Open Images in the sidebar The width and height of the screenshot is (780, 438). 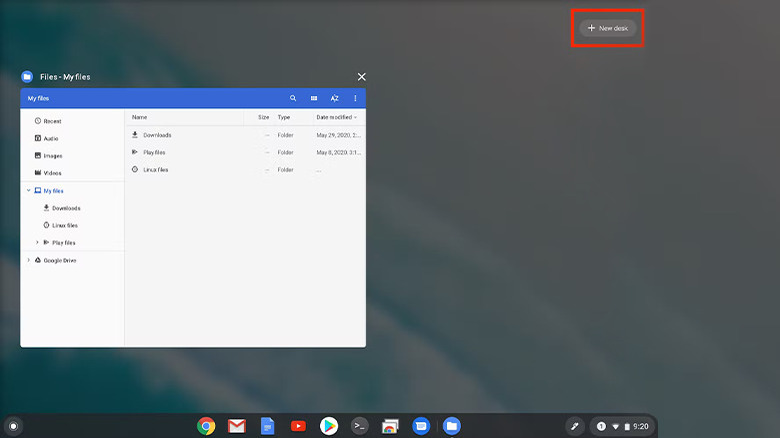(52, 156)
